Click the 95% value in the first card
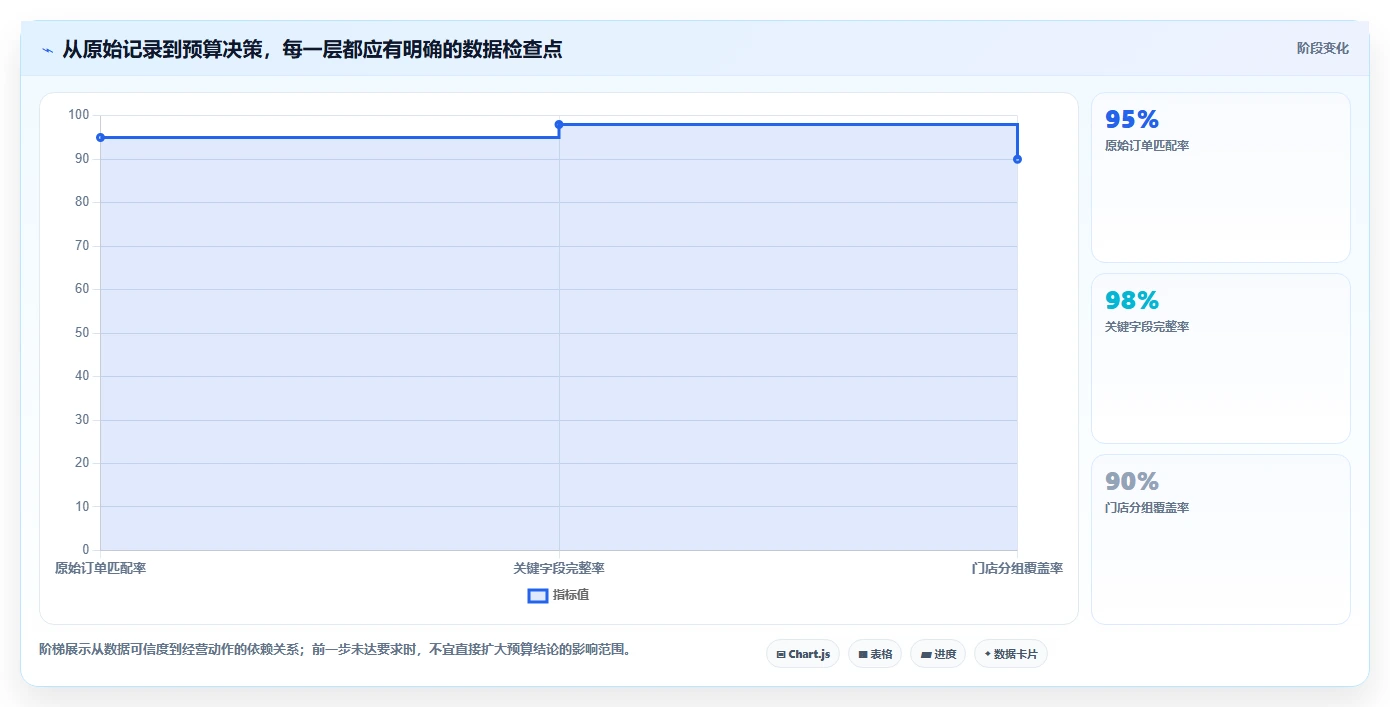1390x707 pixels. [x=1132, y=120]
